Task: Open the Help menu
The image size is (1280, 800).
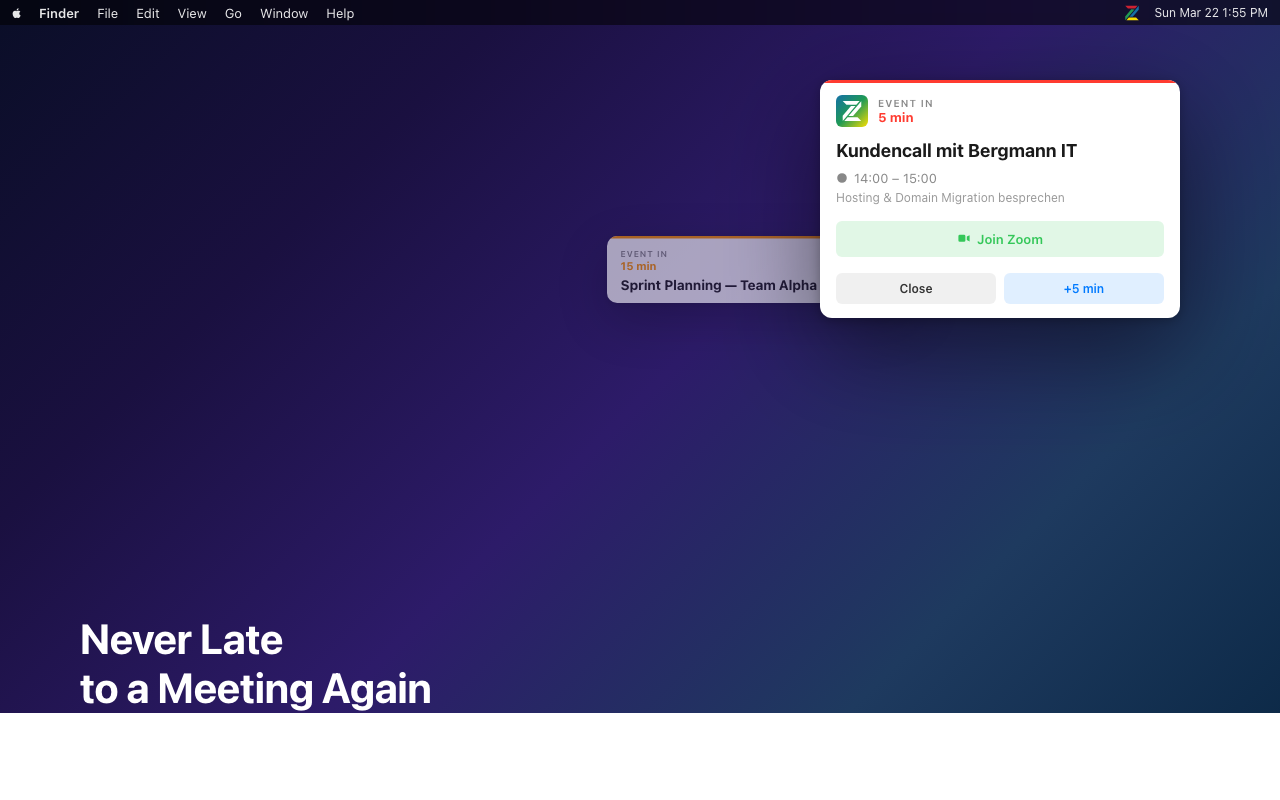Action: click(x=340, y=13)
